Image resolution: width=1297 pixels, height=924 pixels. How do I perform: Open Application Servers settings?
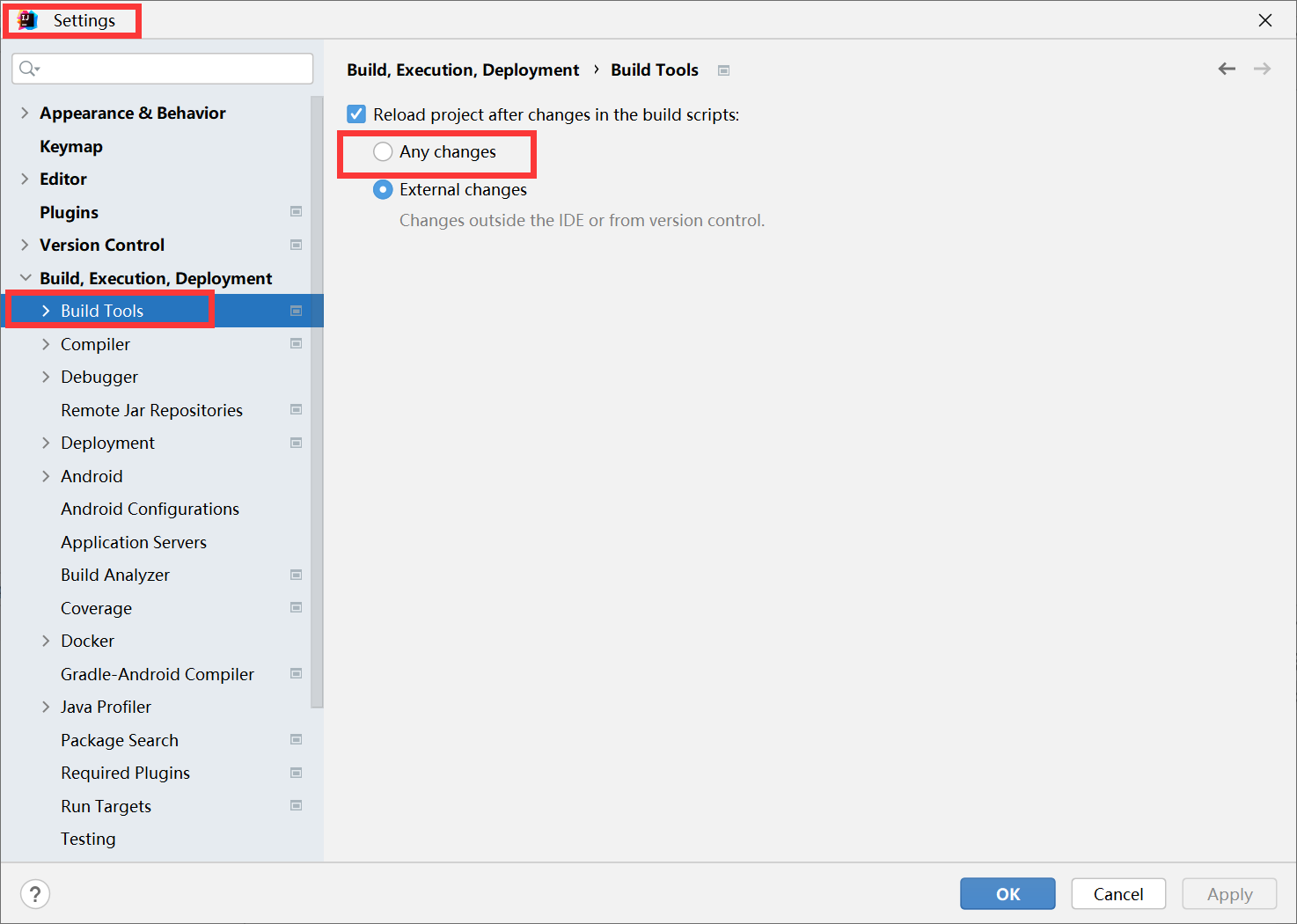coord(134,542)
